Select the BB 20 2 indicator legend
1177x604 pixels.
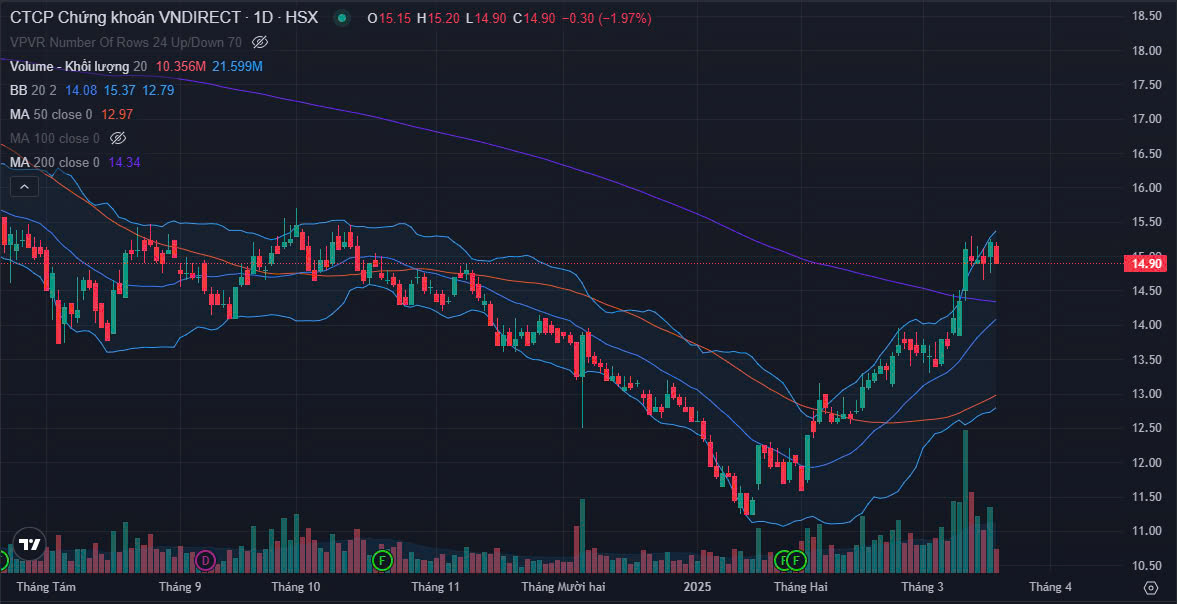tap(35, 90)
